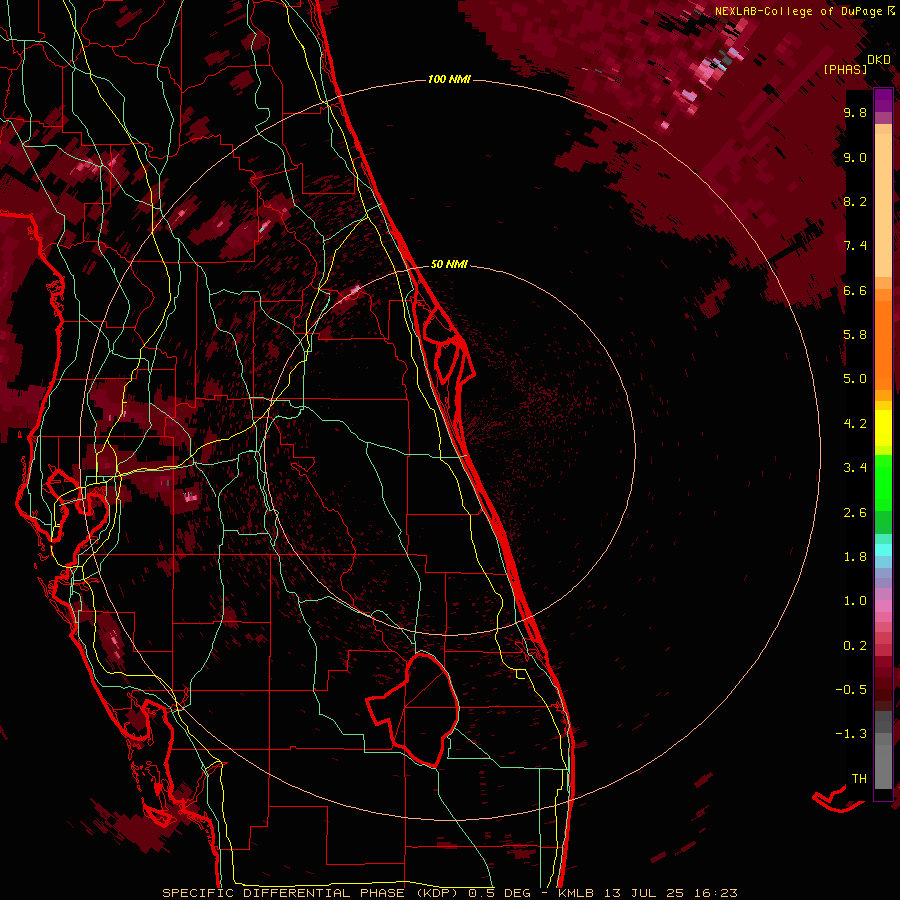
Task: Select the -1.3 value on the scale
Action: point(851,734)
